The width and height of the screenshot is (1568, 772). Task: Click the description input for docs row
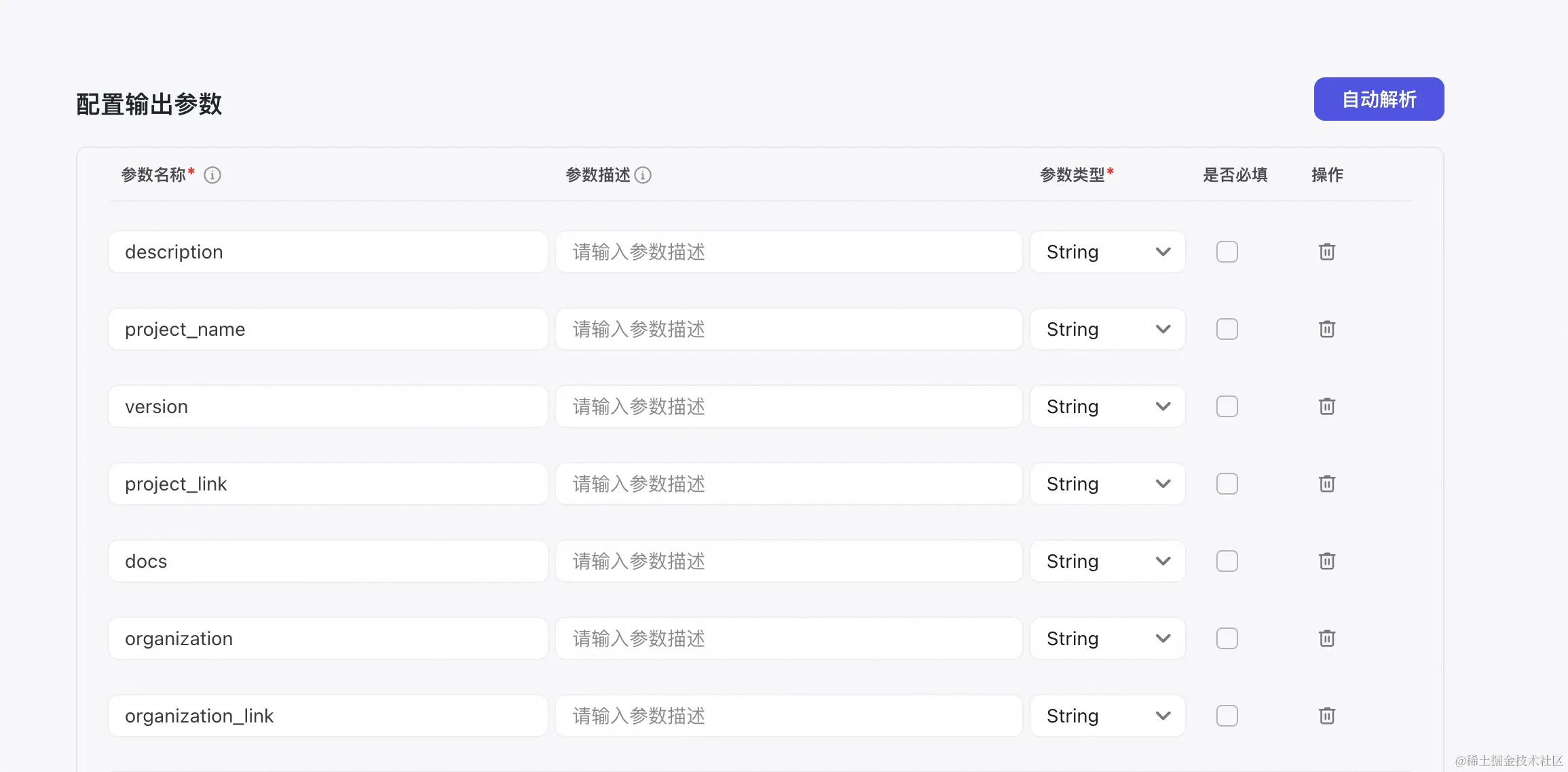(x=788, y=561)
